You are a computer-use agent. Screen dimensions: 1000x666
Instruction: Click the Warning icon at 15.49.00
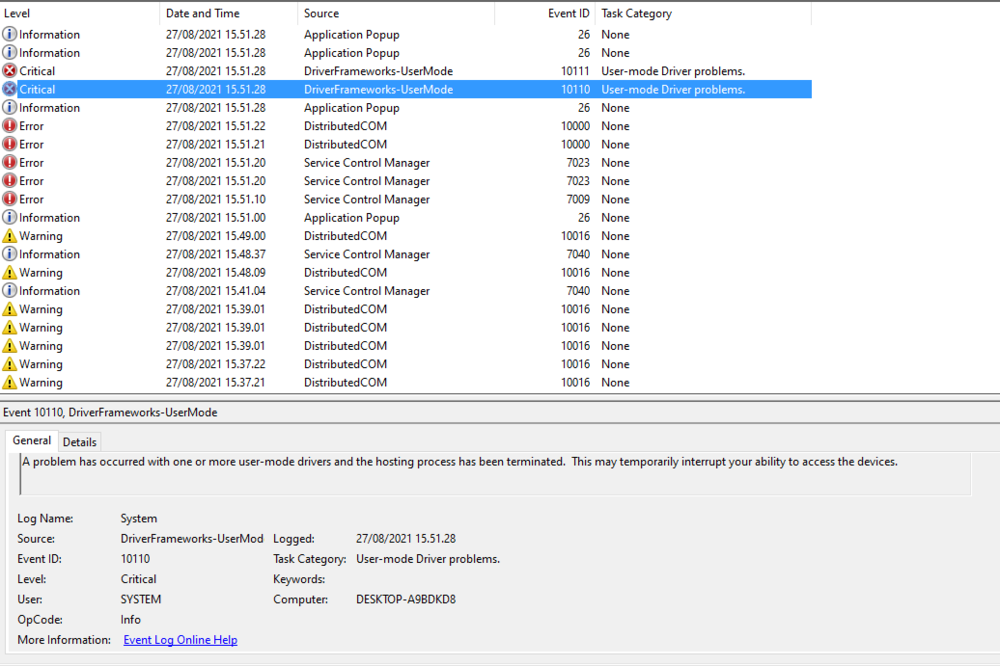[10, 236]
